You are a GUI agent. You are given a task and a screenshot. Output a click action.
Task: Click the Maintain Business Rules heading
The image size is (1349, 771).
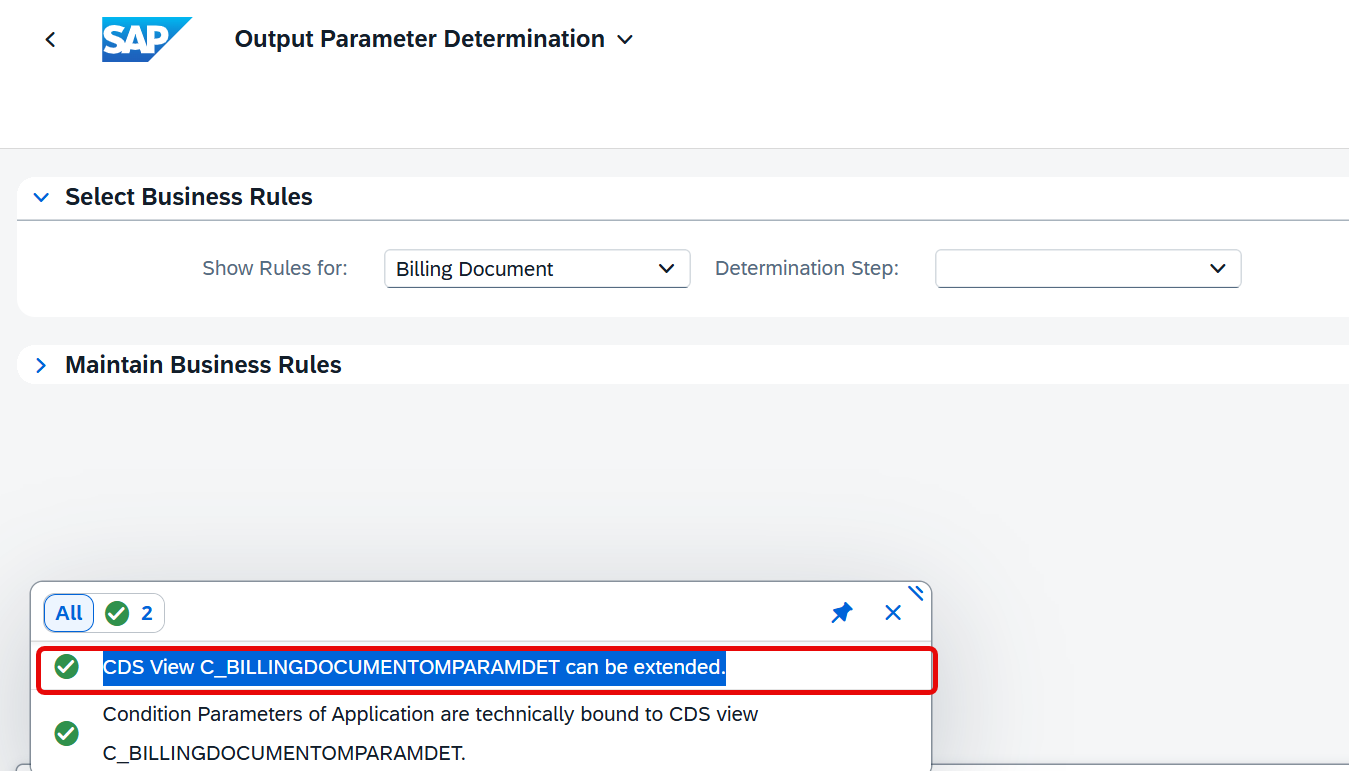click(203, 365)
